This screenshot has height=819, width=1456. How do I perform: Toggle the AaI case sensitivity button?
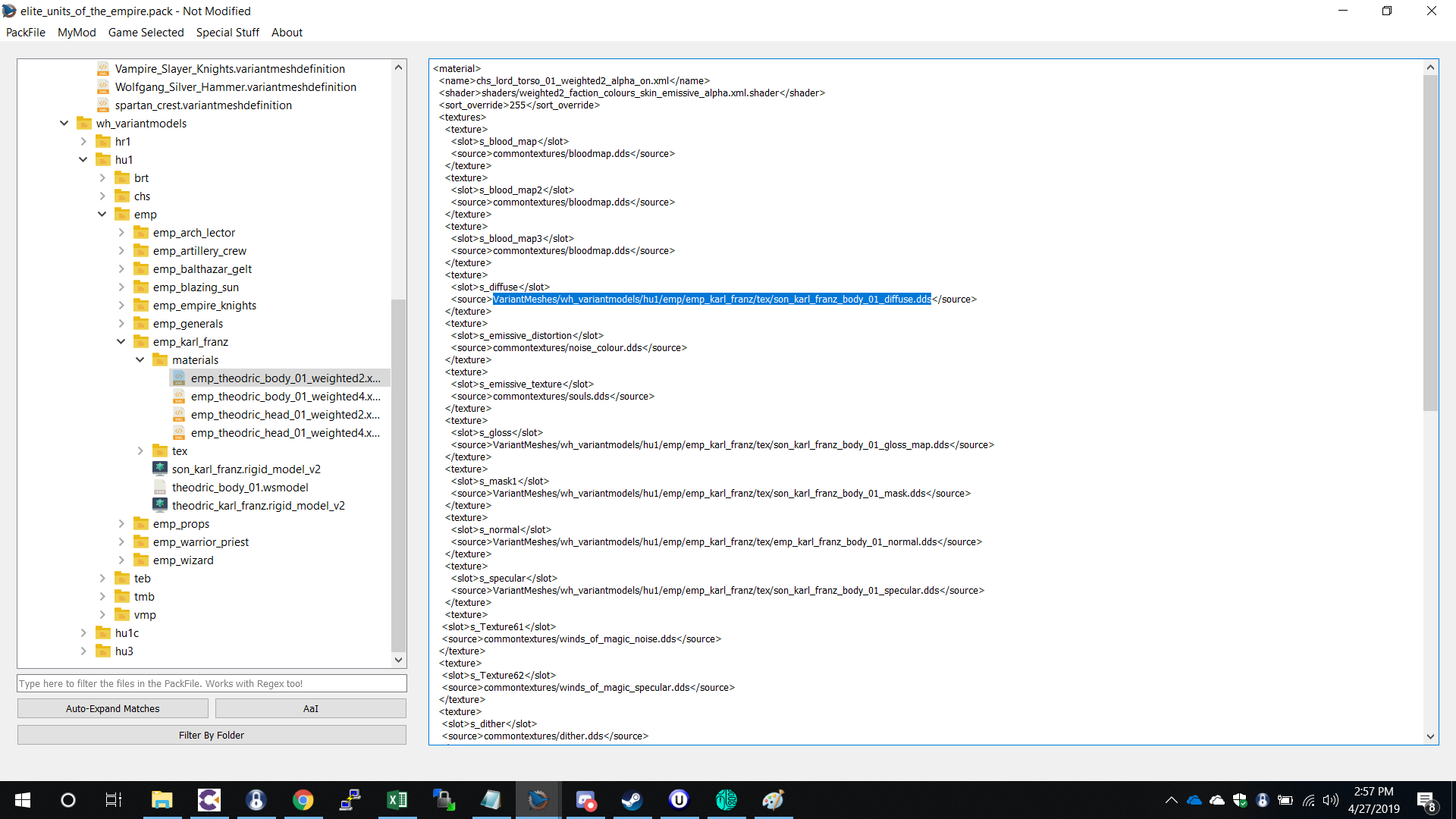pos(310,708)
